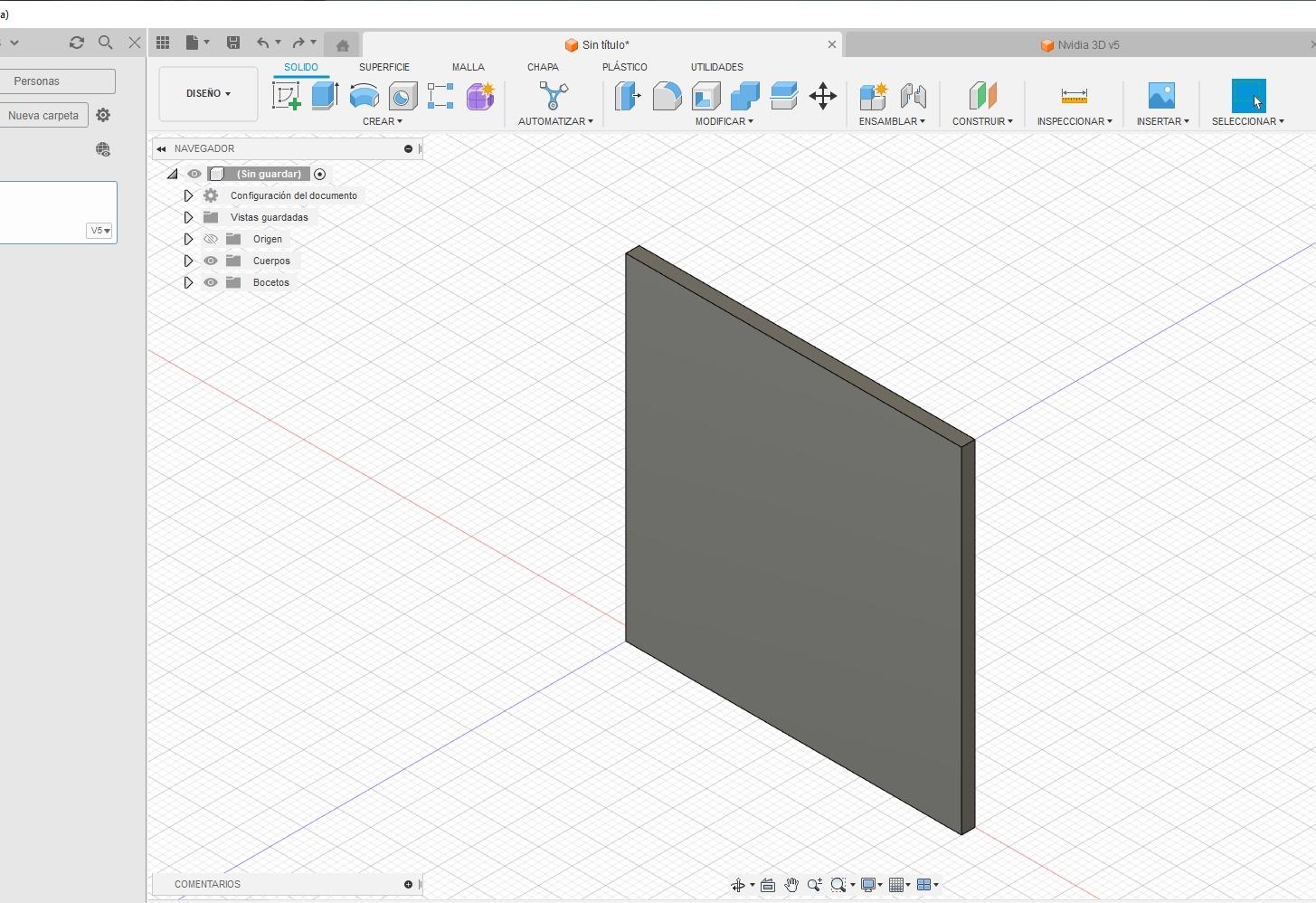1316x903 pixels.
Task: Click the home view icon
Action: [x=342, y=45]
